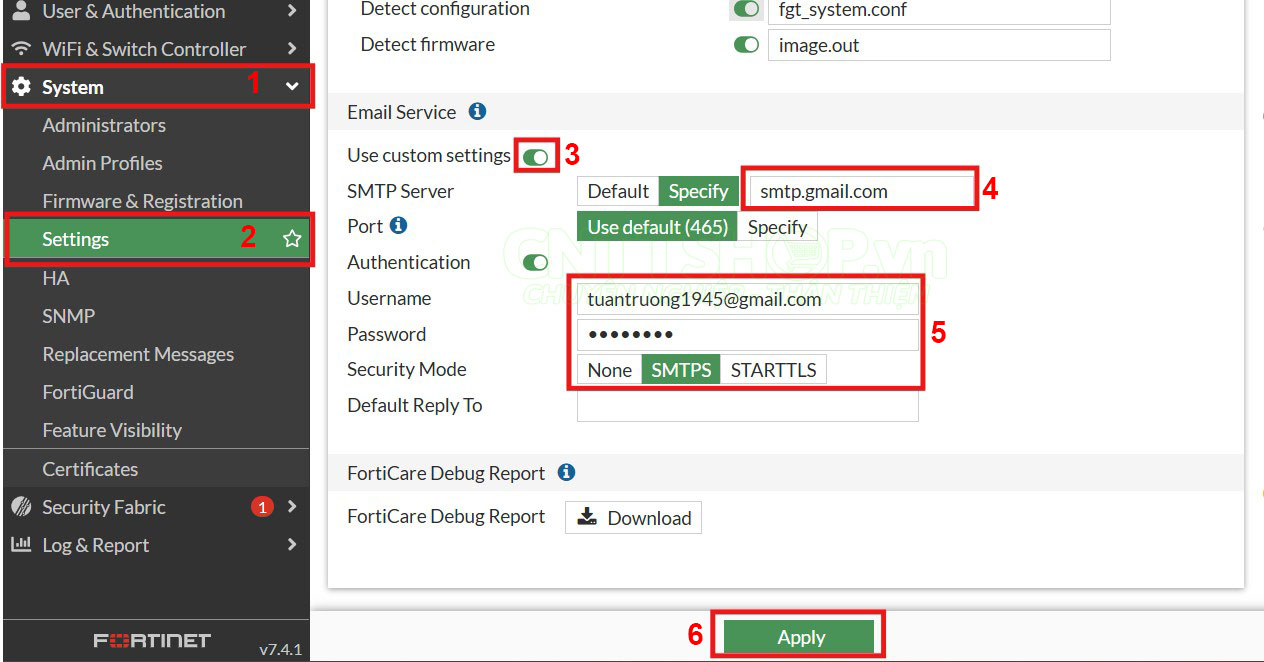Disable the Detect firmware toggle
The height and width of the screenshot is (662, 1264).
[746, 44]
